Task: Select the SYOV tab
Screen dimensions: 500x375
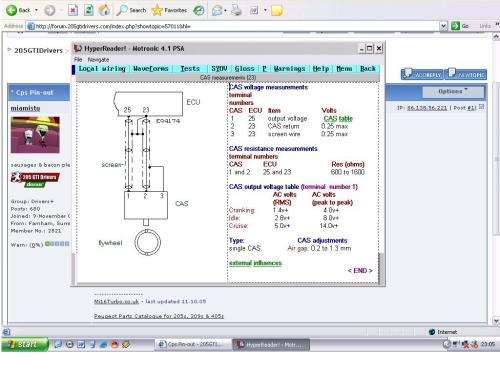Action: (x=219, y=69)
